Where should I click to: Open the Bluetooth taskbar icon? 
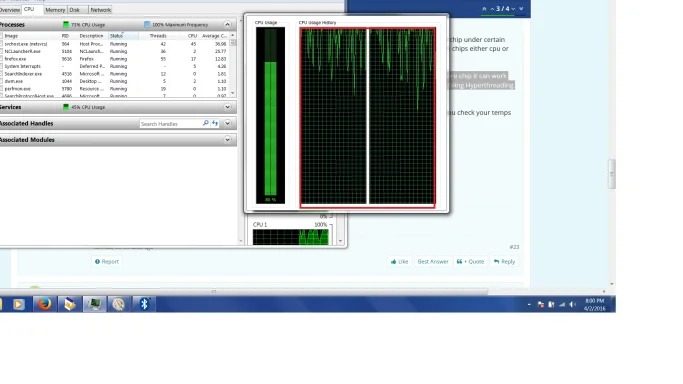[x=144, y=304]
